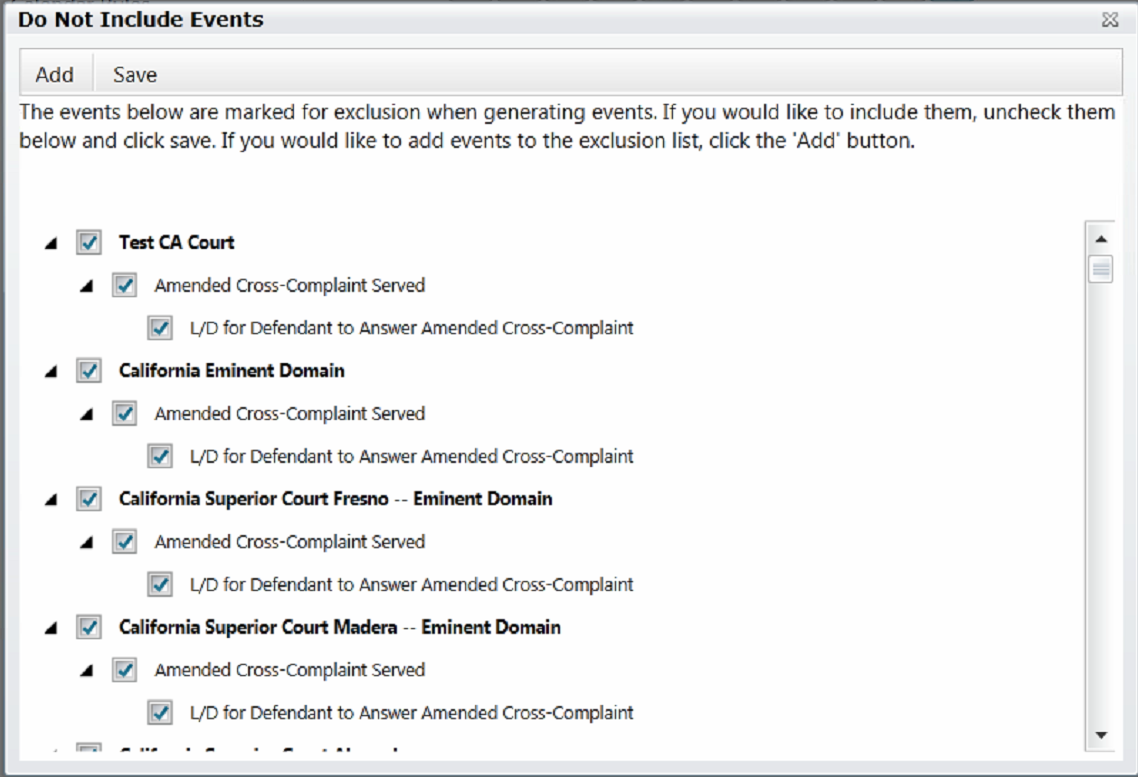Uncheck Amended Cross-Complaint Served under Test CA Court

tap(124, 285)
